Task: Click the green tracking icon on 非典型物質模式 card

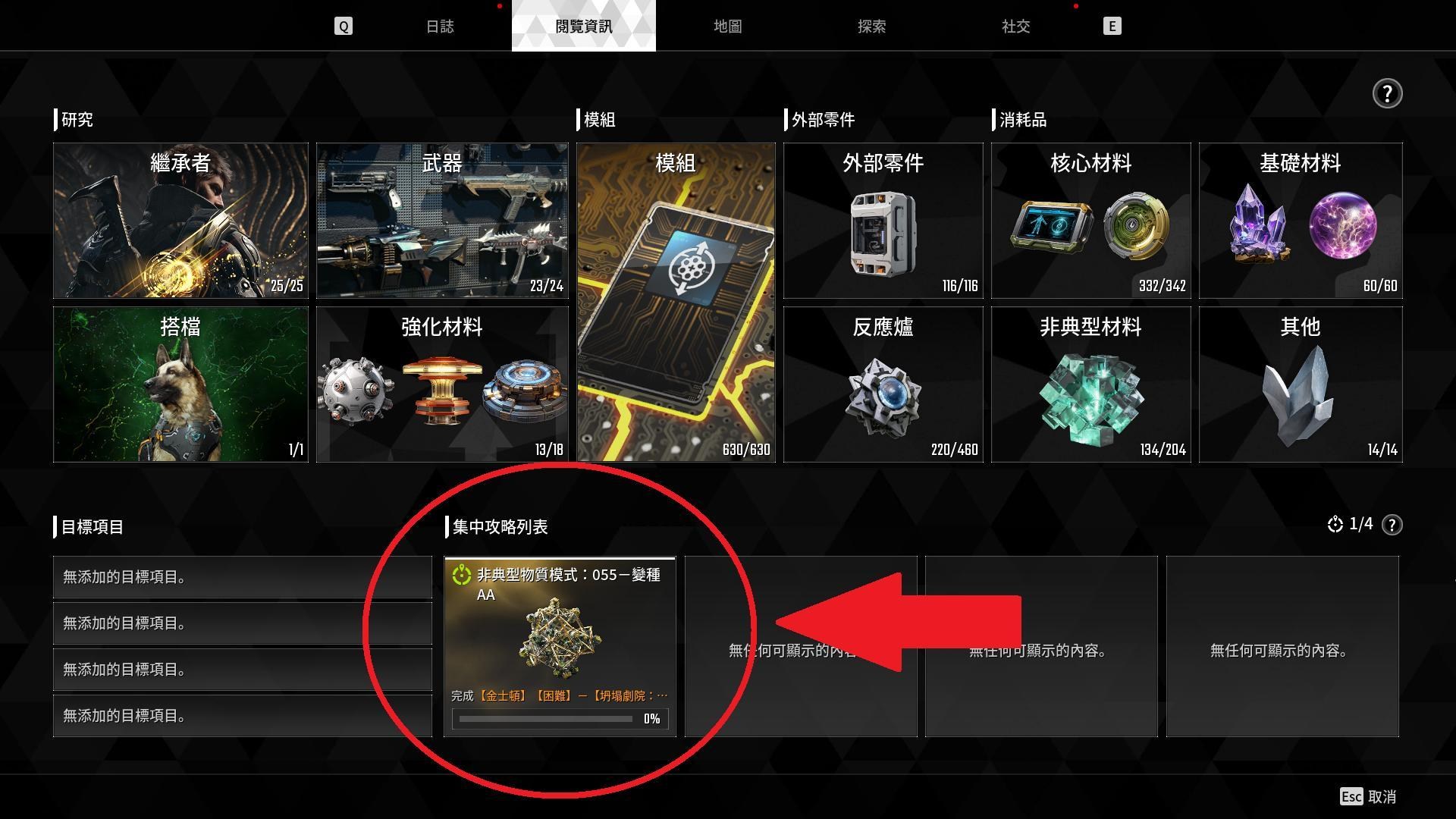Action: (461, 576)
